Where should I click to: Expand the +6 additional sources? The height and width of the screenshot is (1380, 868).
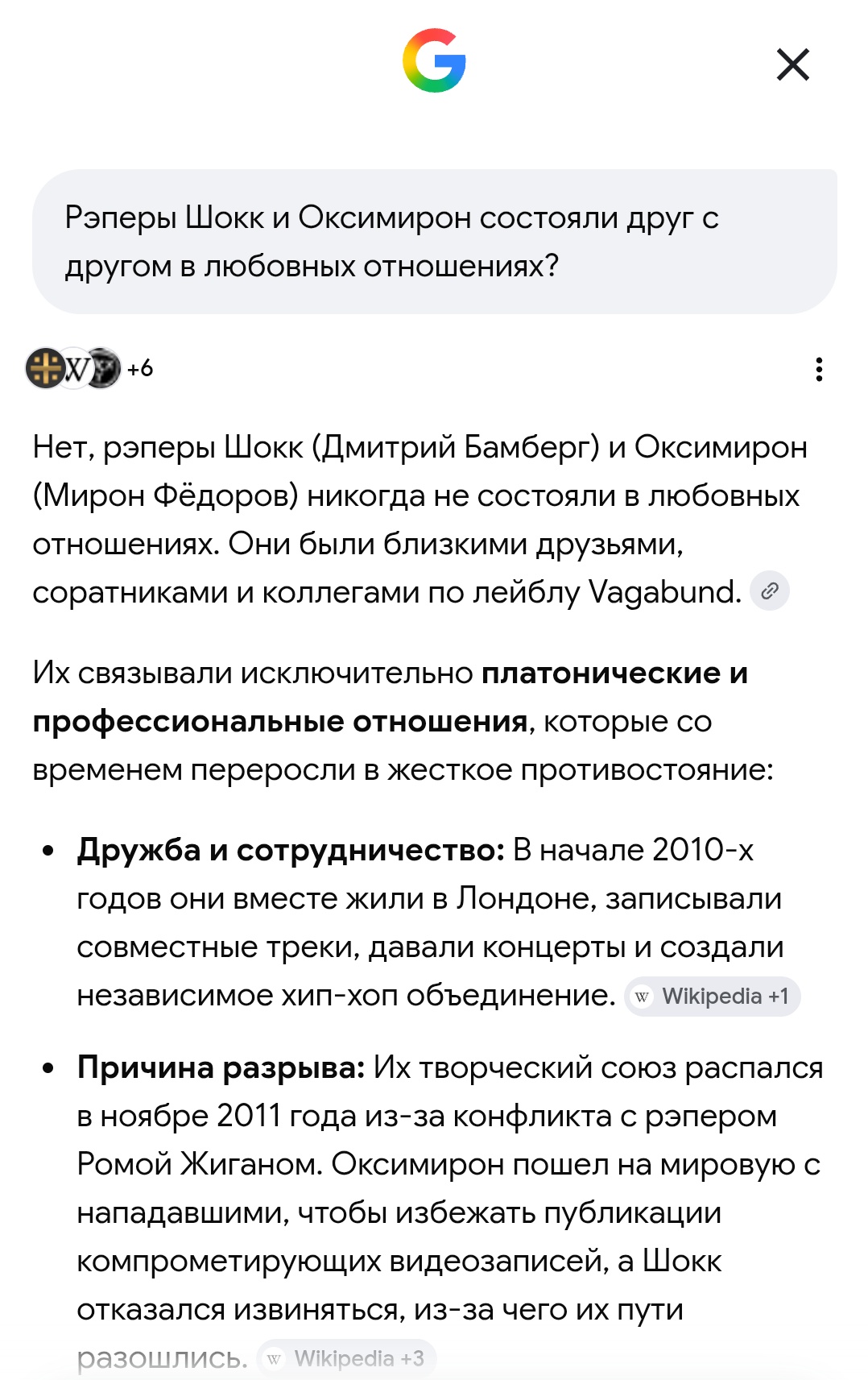140,368
